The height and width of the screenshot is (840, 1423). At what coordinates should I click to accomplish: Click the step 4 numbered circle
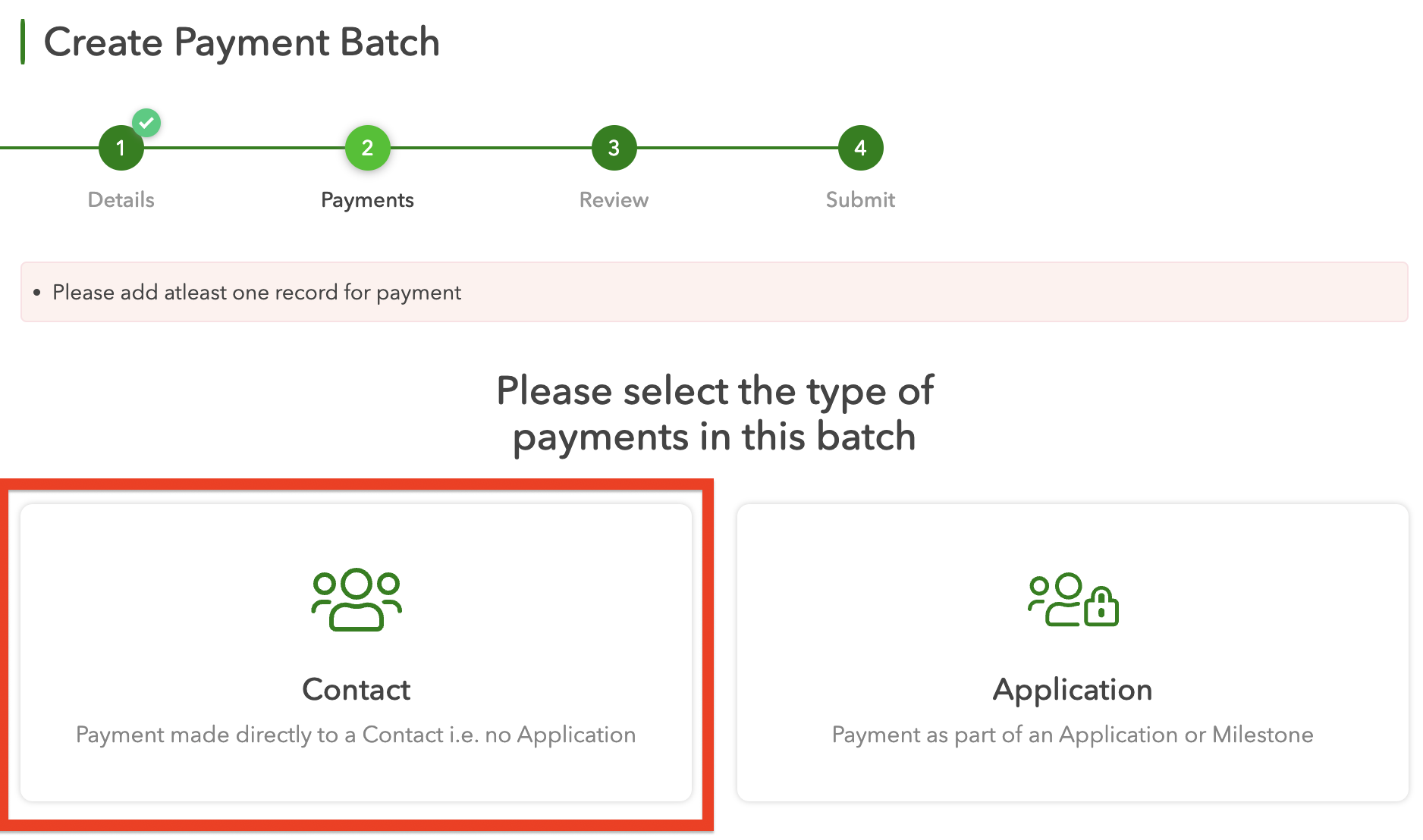(860, 148)
